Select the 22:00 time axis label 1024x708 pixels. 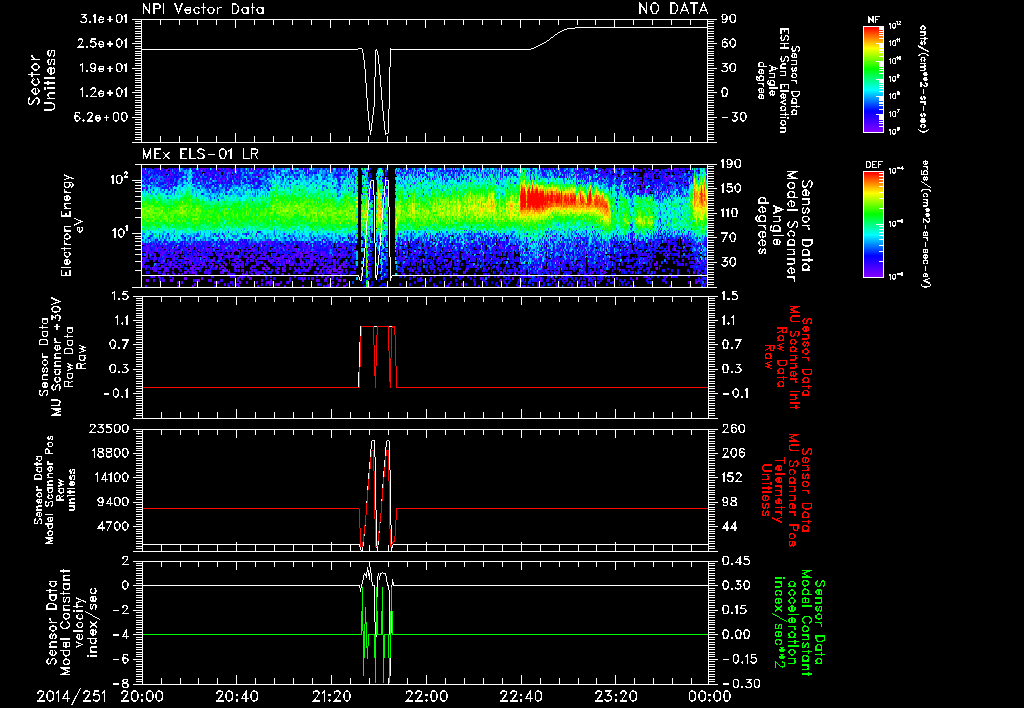coord(426,695)
